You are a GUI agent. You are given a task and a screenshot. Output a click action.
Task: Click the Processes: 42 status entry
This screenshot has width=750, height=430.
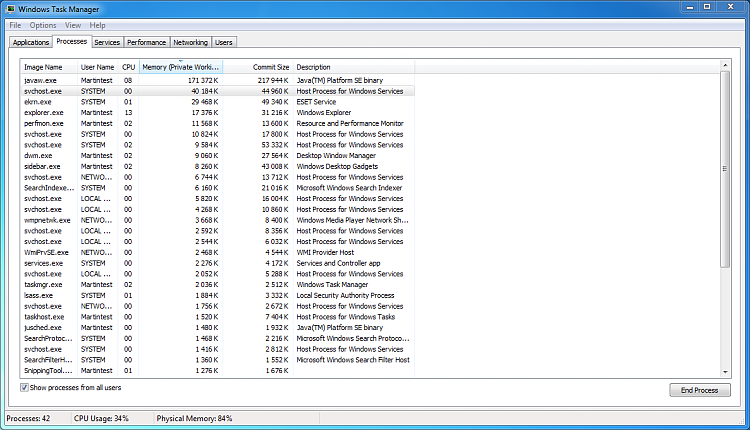pos(28,418)
